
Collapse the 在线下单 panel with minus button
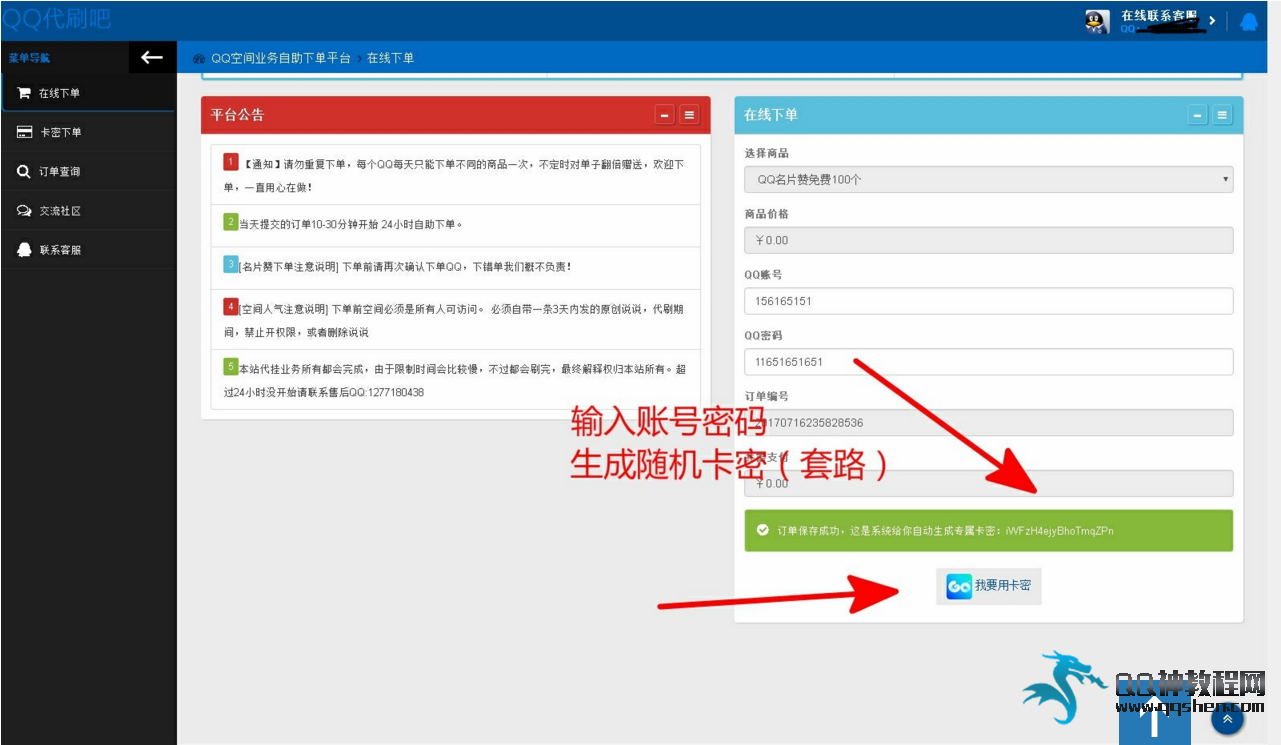pyautogui.click(x=1198, y=115)
